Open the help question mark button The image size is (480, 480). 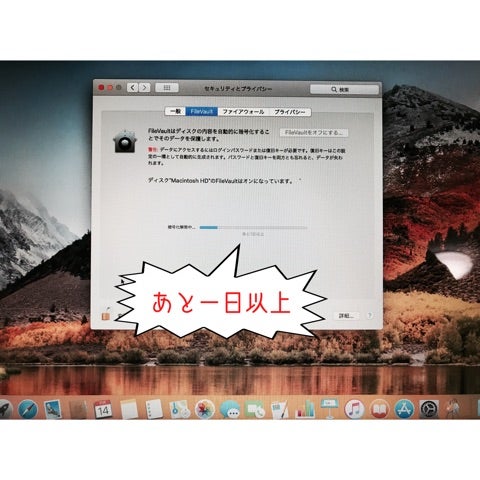click(x=369, y=315)
